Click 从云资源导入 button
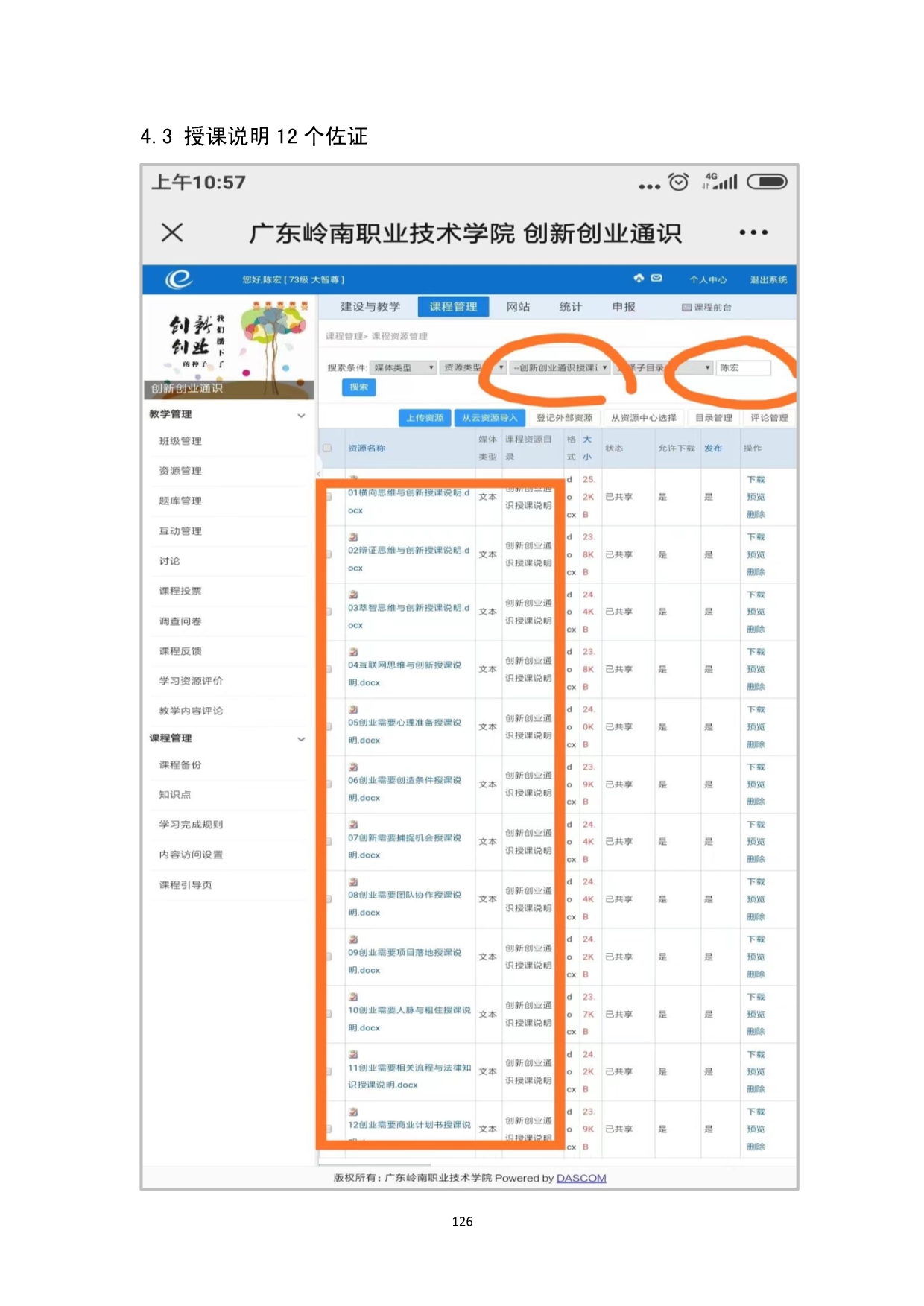Screen dimensions: 924x1306 [x=490, y=418]
